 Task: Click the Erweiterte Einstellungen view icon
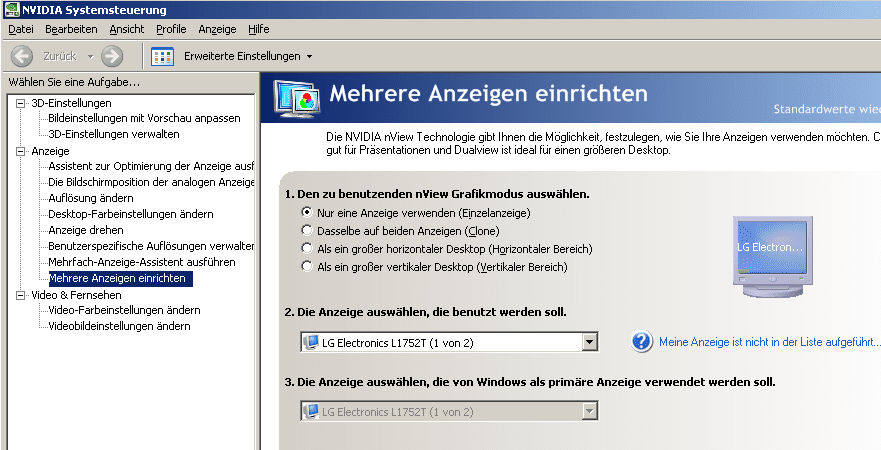coord(162,56)
